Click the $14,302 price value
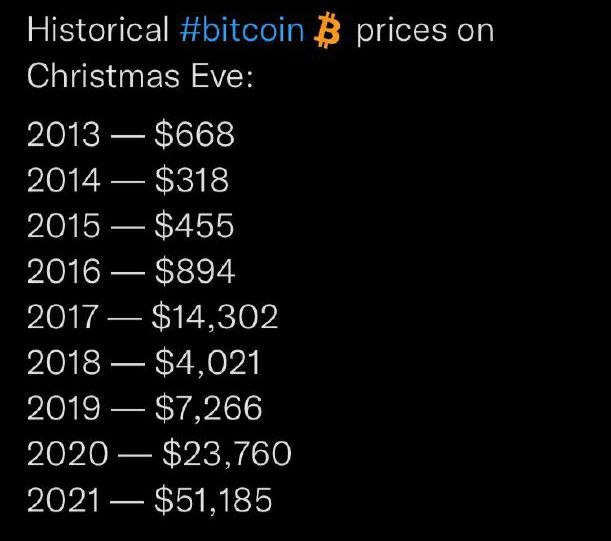Image resolution: width=611 pixels, height=541 pixels. (215, 317)
